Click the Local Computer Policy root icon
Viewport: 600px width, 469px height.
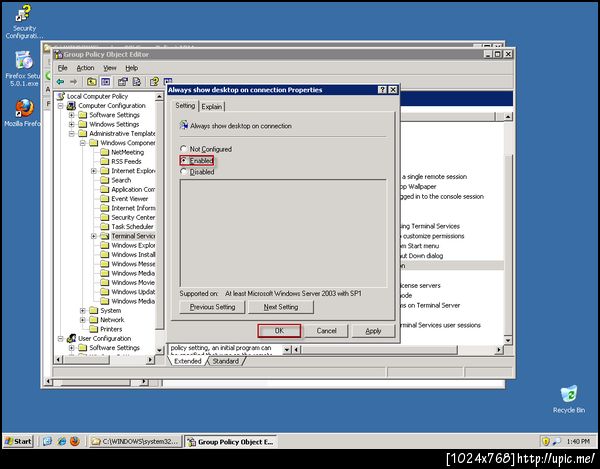click(x=61, y=96)
